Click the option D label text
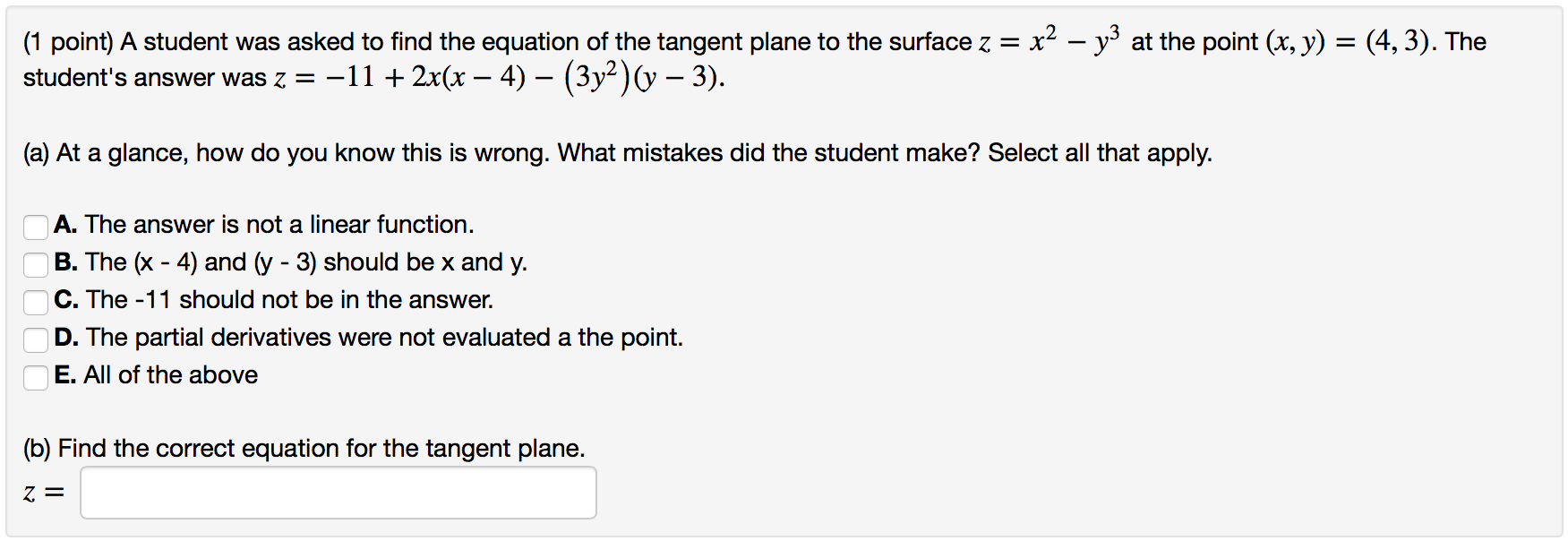The image size is (1568, 541). [x=384, y=338]
